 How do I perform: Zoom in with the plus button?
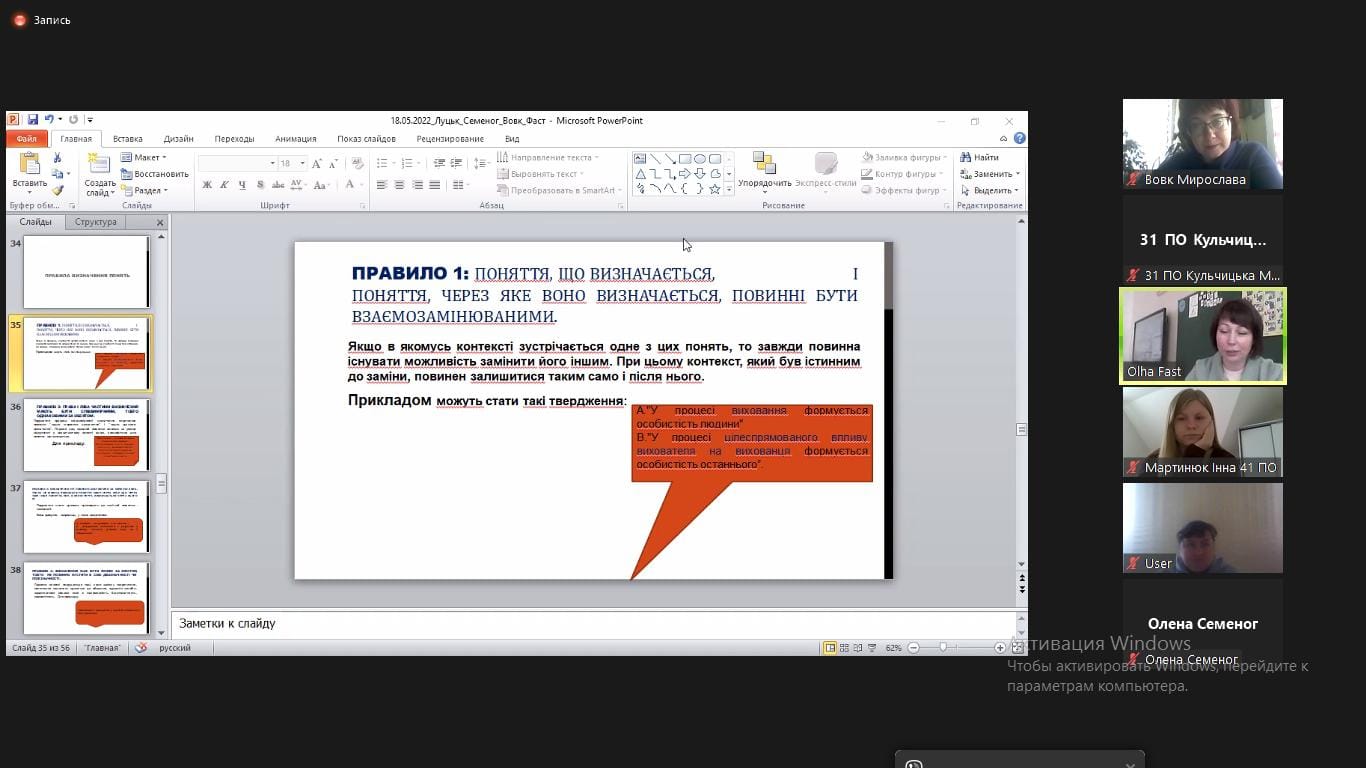(x=1000, y=648)
